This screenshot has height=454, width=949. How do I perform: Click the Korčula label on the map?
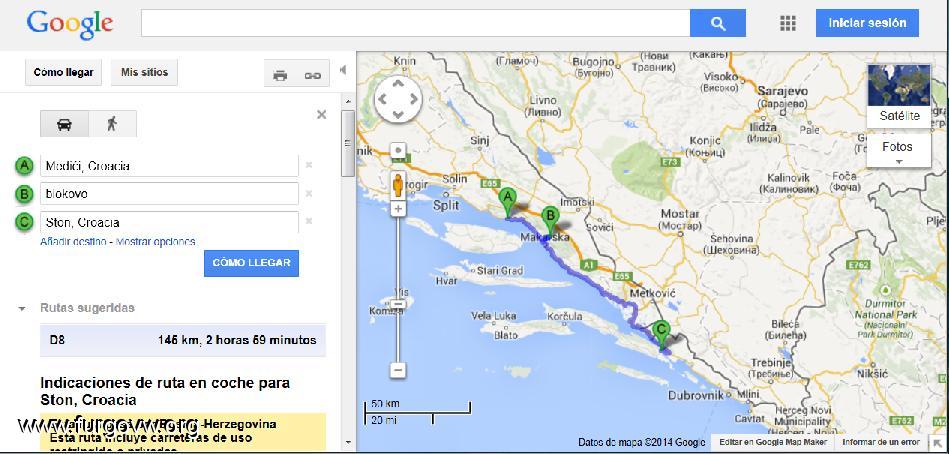click(564, 316)
